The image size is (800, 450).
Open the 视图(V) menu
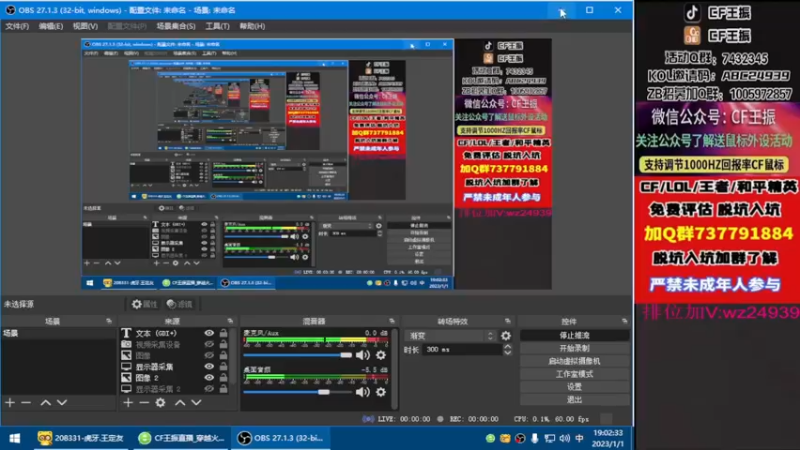tap(85, 26)
